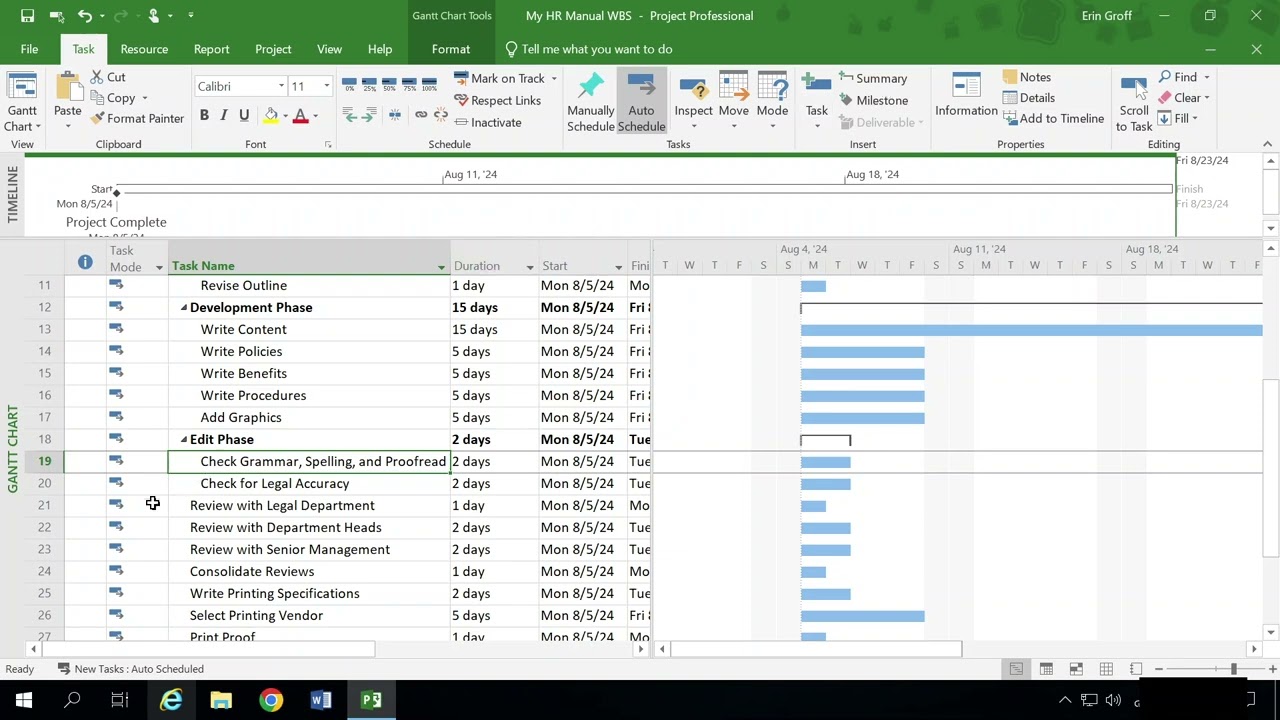This screenshot has width=1280, height=720.
Task: Insert a new Task
Action: tap(816, 102)
